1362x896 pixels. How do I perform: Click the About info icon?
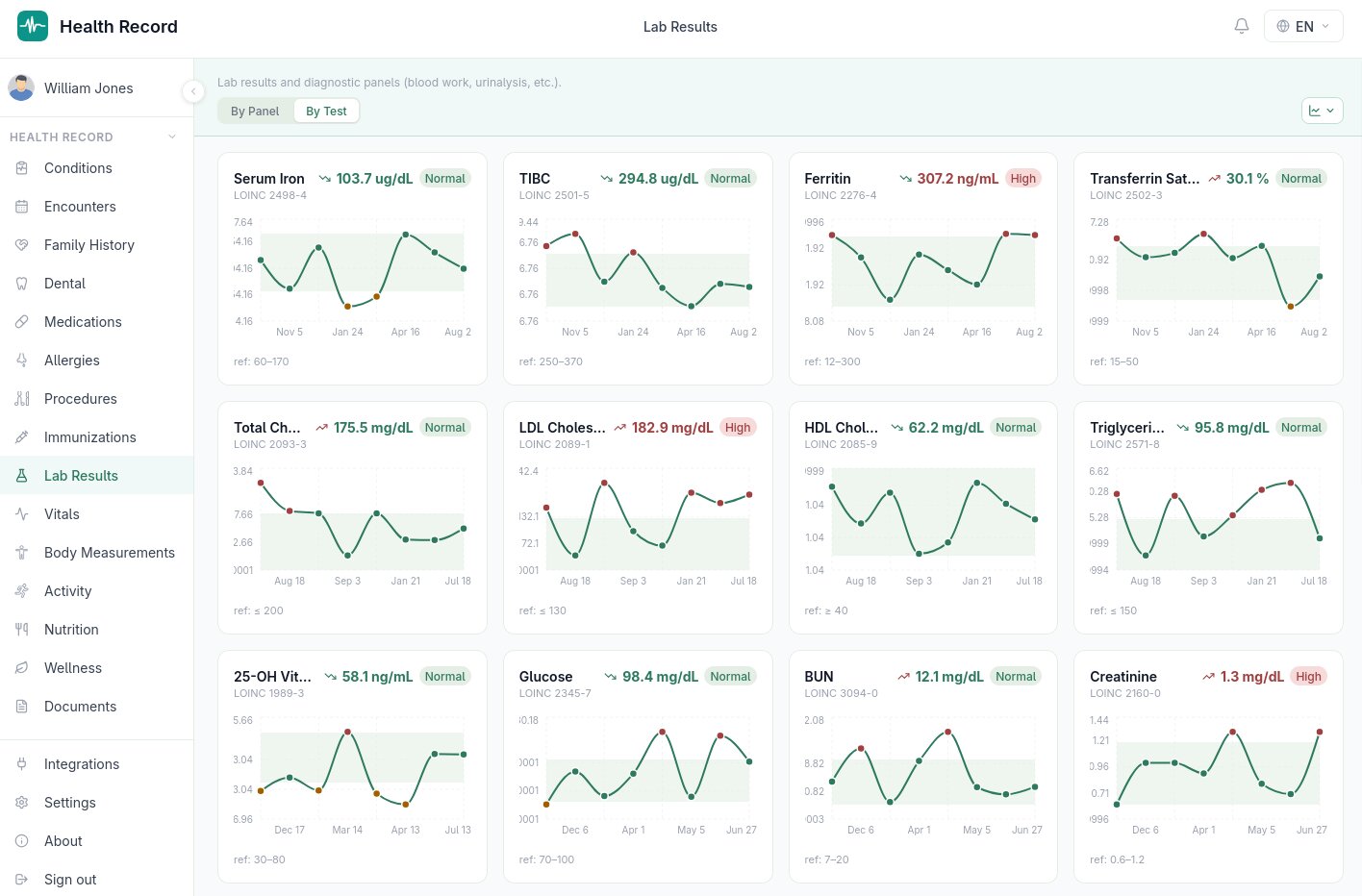click(x=22, y=841)
